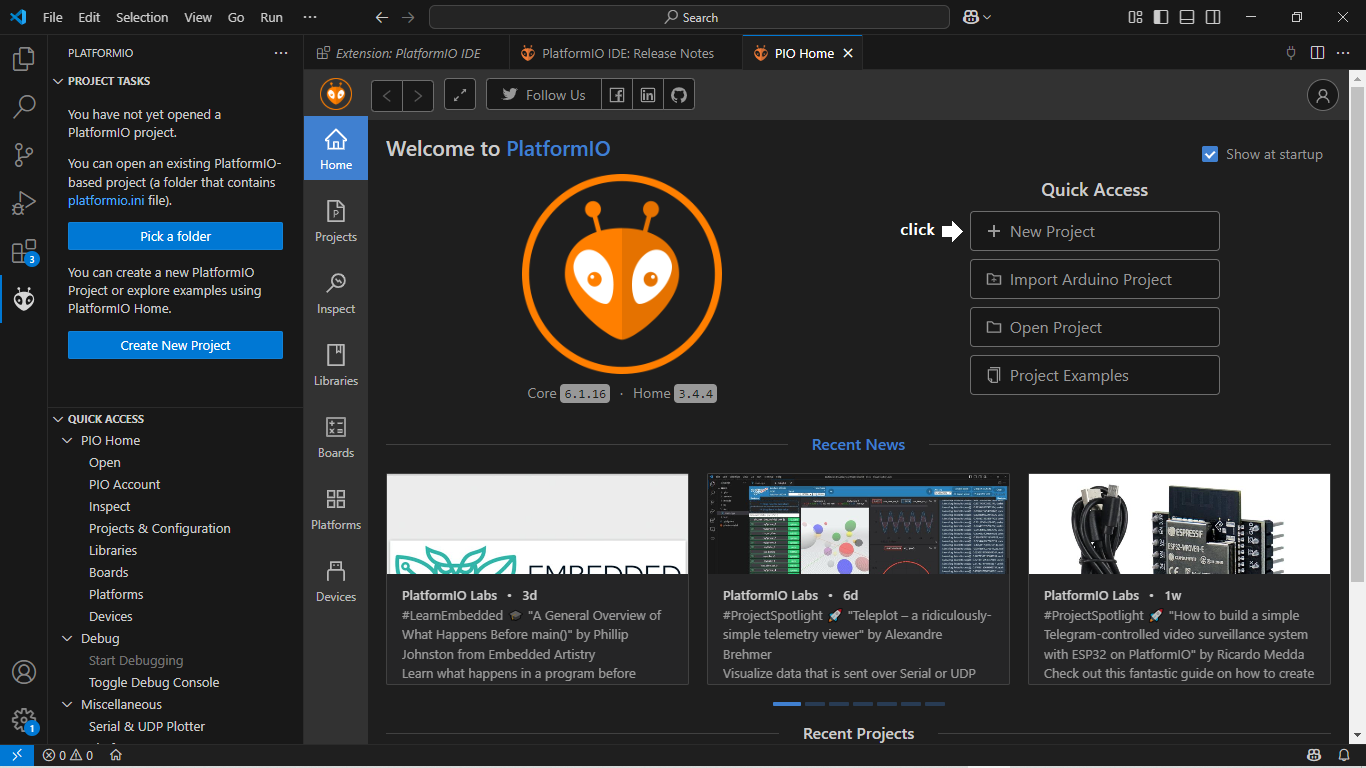Open the Copilot dropdown arrow
Viewport: 1366px width, 768px height.
988,17
